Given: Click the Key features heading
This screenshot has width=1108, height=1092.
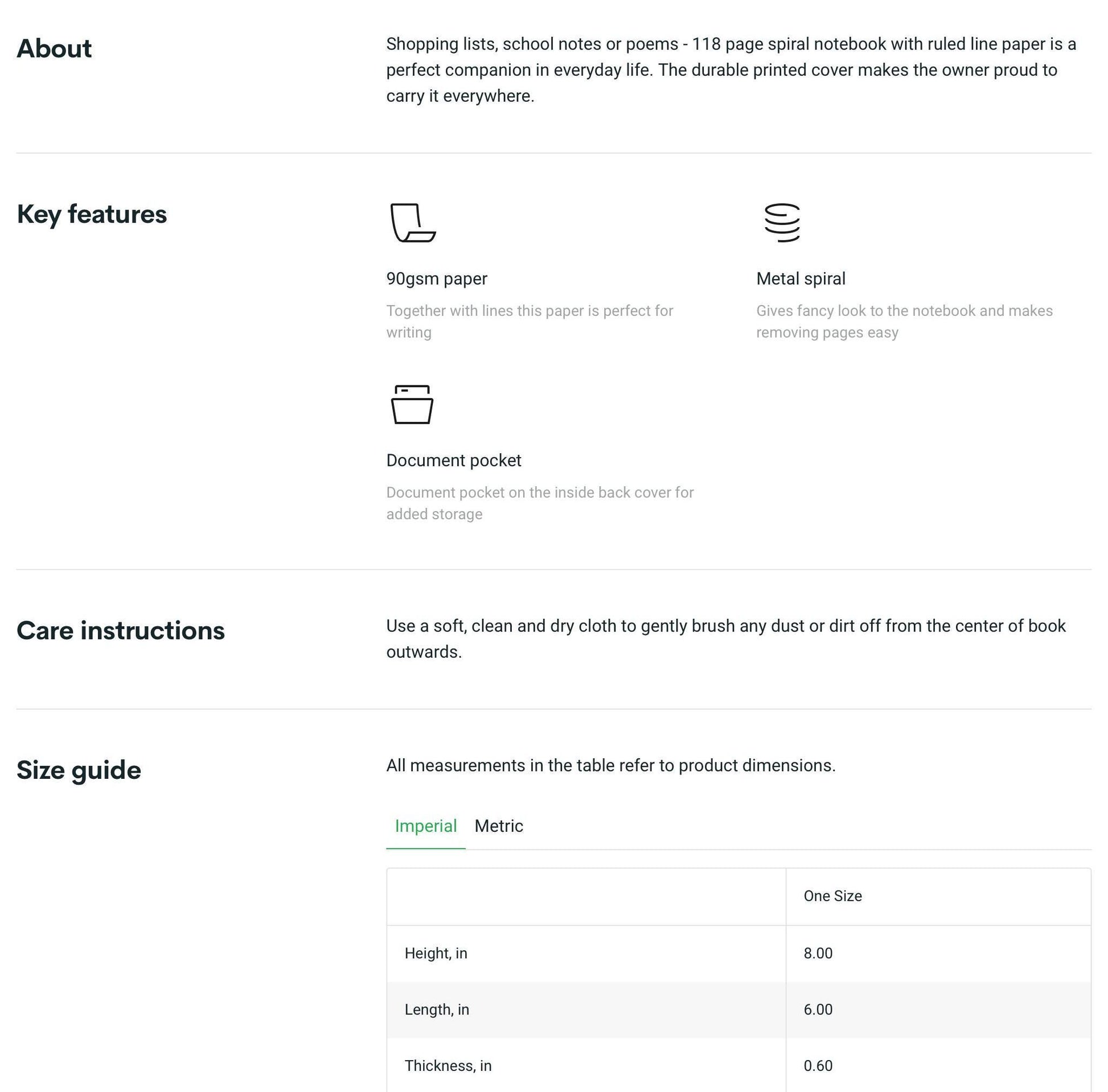Looking at the screenshot, I should pyautogui.click(x=92, y=215).
